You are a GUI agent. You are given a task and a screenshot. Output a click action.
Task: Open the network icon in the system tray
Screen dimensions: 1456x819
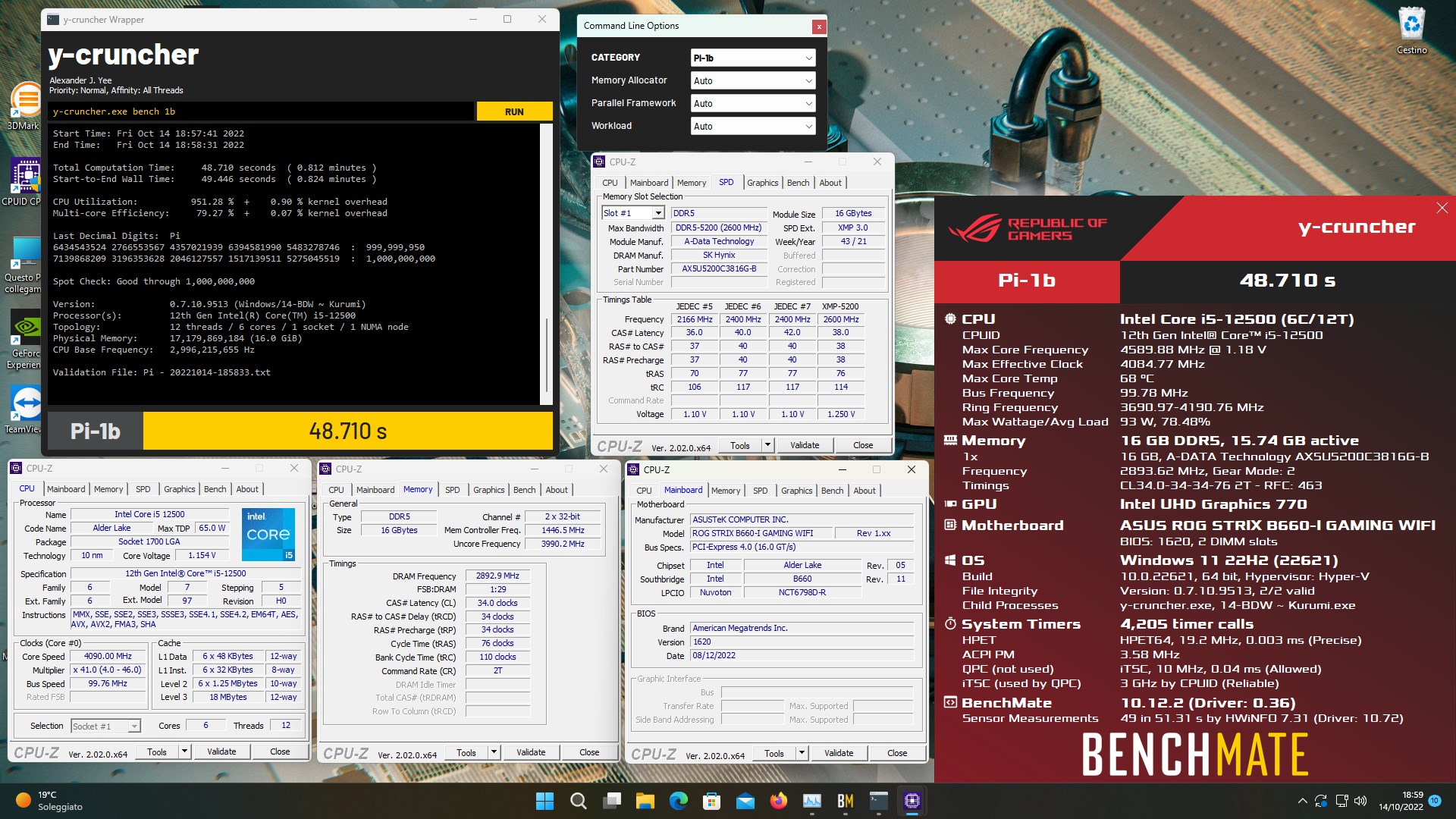click(x=1341, y=801)
